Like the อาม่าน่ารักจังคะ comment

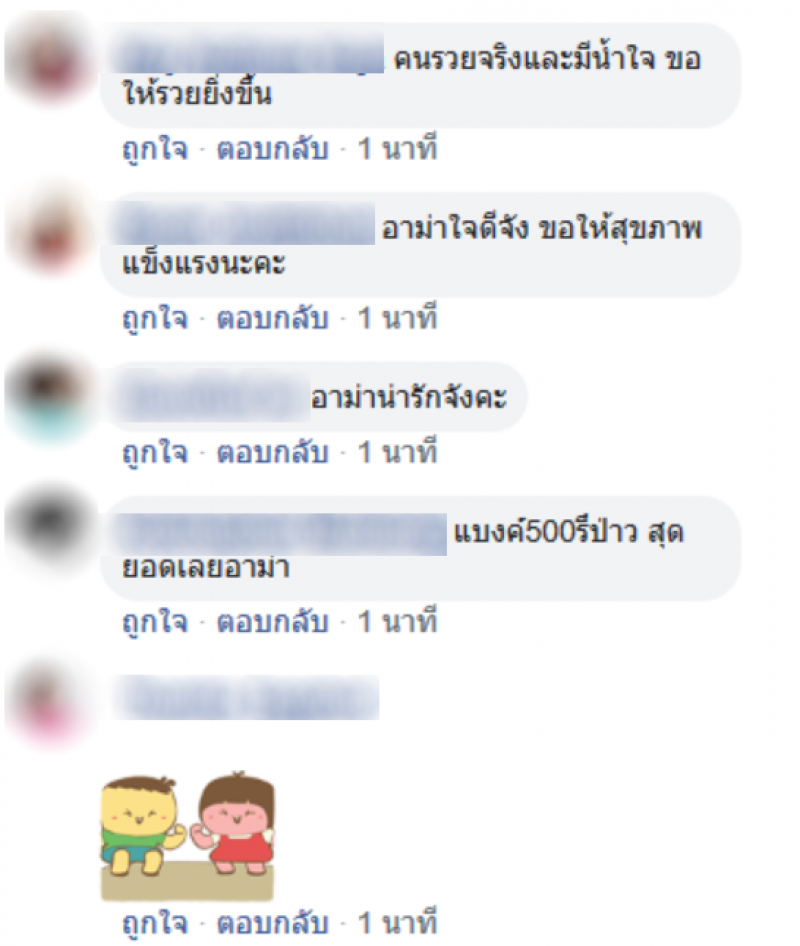(155, 452)
